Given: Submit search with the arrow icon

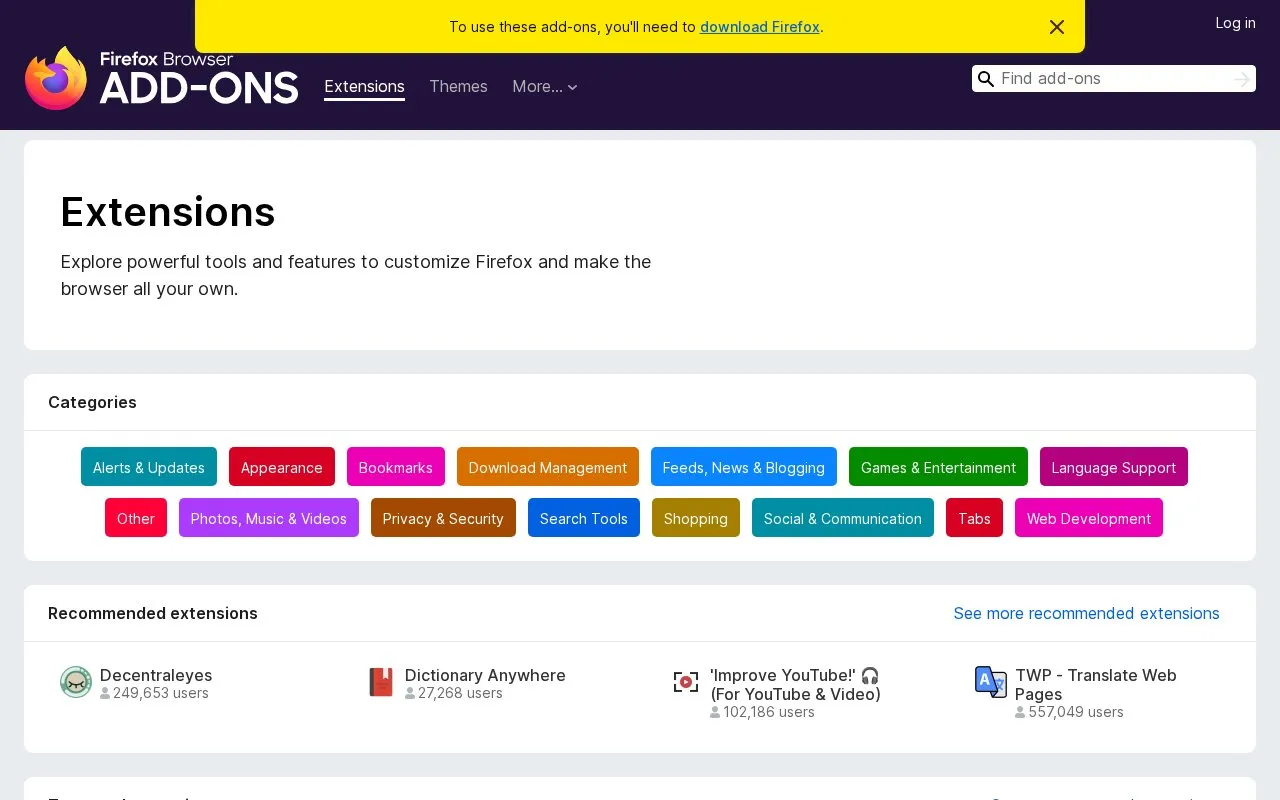Looking at the screenshot, I should point(1242,79).
